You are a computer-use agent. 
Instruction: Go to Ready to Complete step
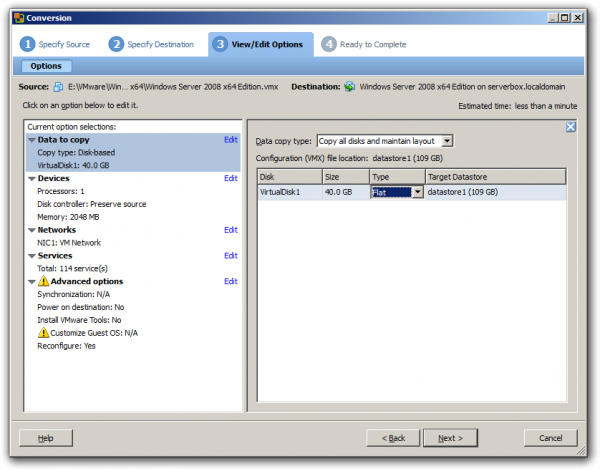373,44
